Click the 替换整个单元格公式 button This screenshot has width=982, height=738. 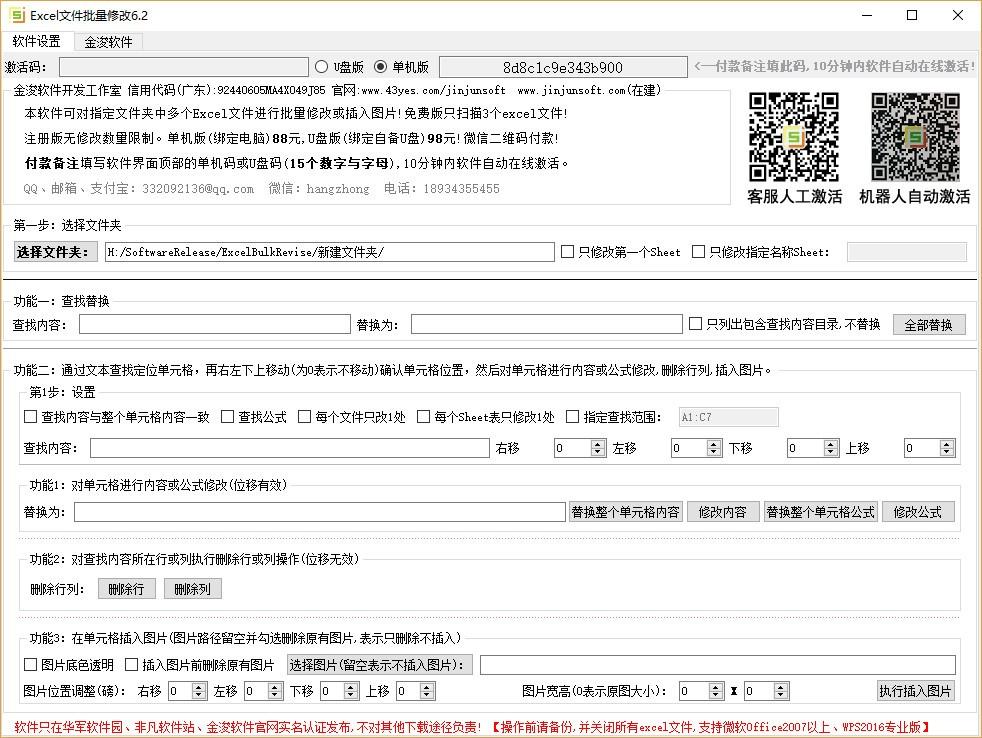pyautogui.click(x=820, y=512)
